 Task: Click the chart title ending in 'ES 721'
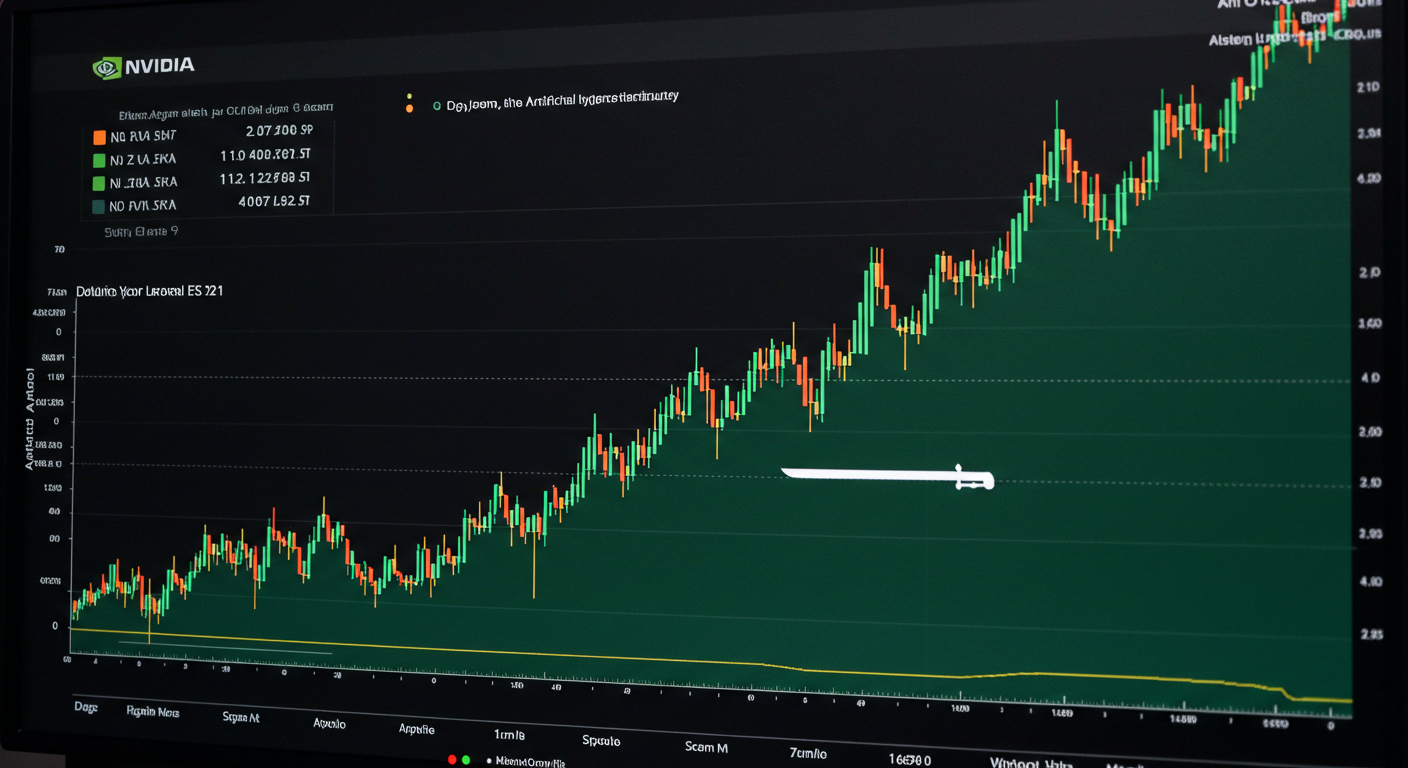point(150,291)
